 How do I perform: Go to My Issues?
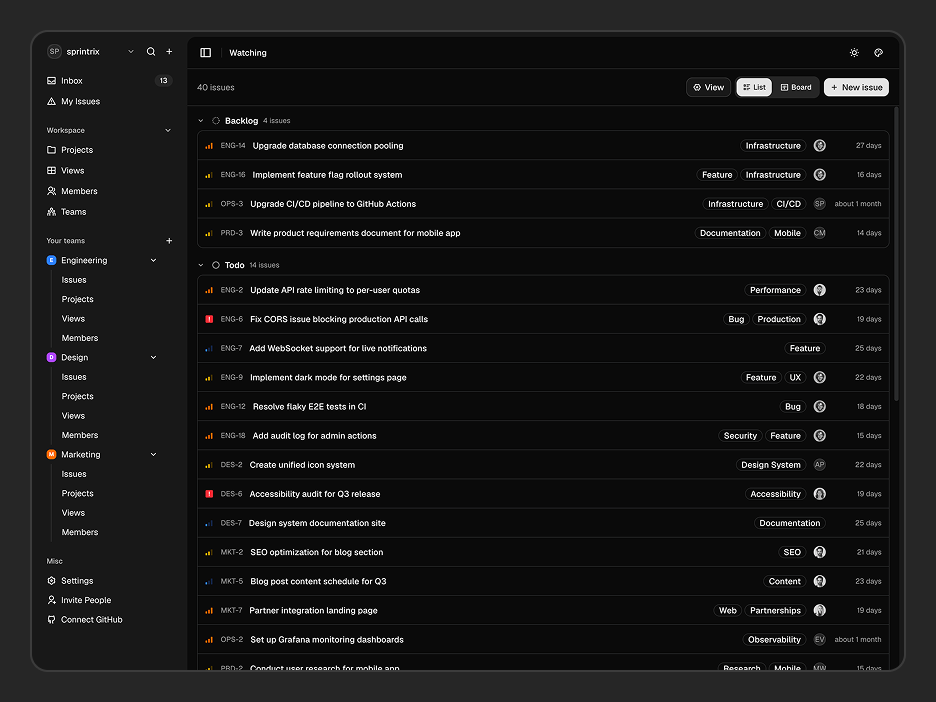coord(109,101)
